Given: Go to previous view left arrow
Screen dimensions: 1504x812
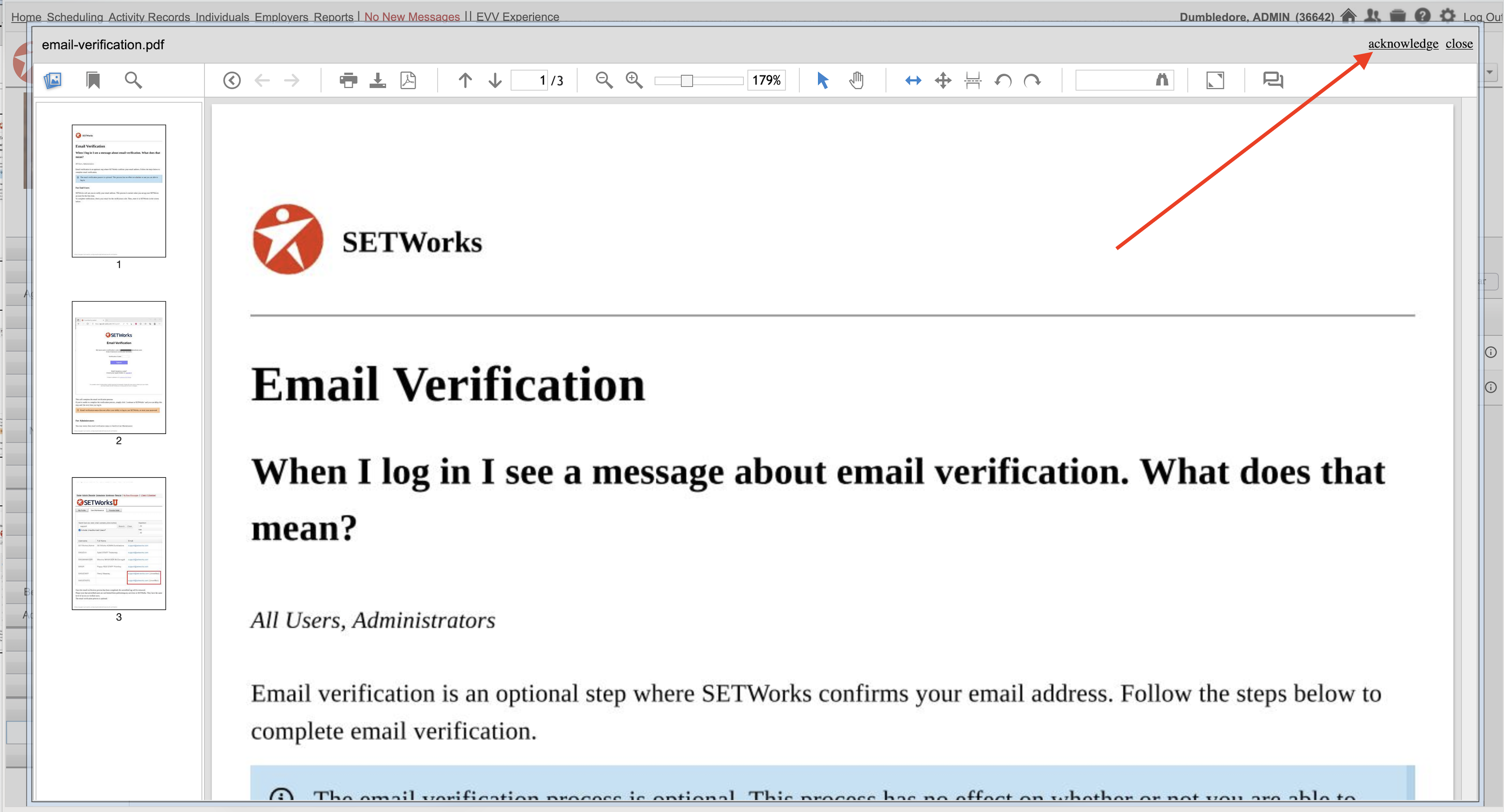Looking at the screenshot, I should 262,80.
